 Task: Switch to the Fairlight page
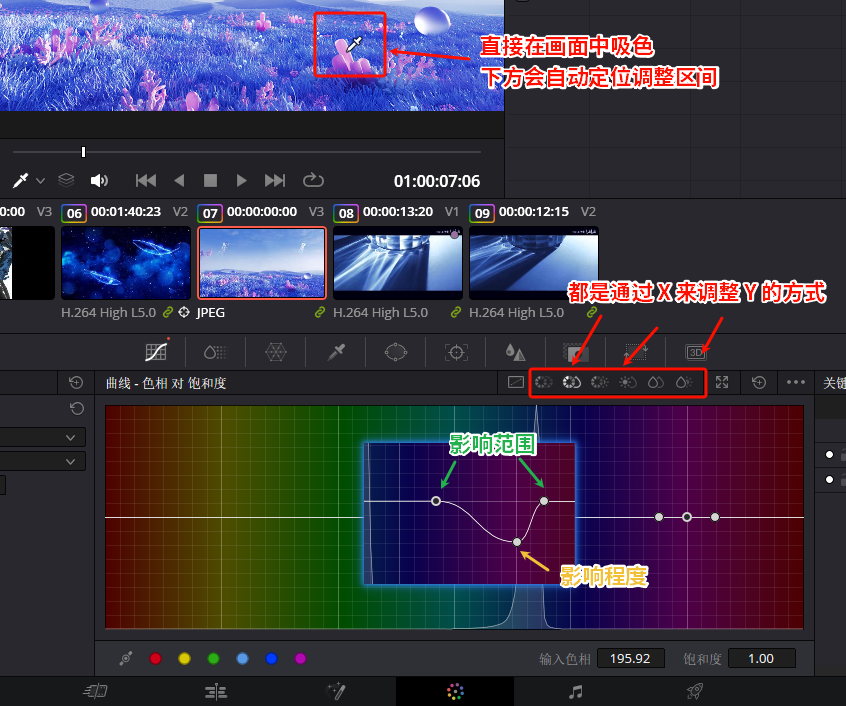[576, 691]
